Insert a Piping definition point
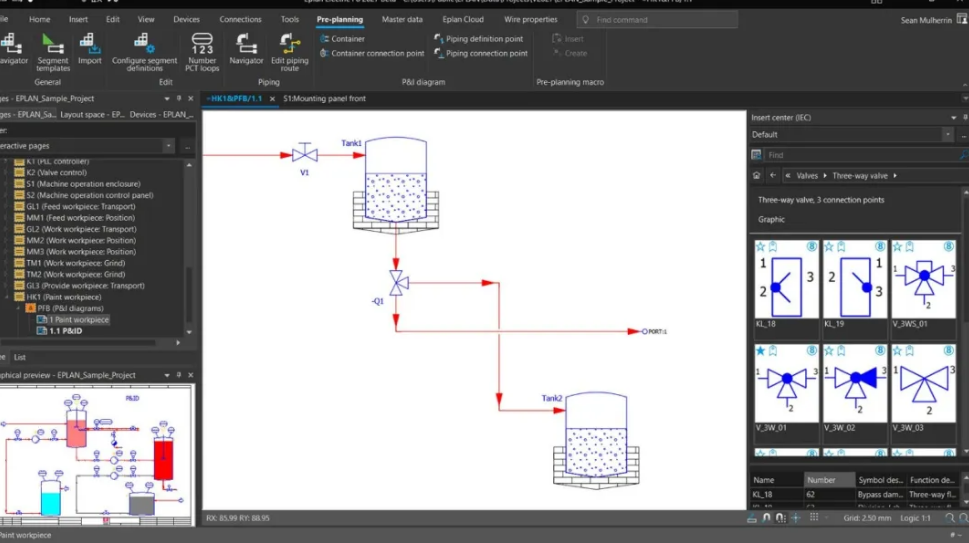The width and height of the screenshot is (969, 543). pyautogui.click(x=479, y=38)
